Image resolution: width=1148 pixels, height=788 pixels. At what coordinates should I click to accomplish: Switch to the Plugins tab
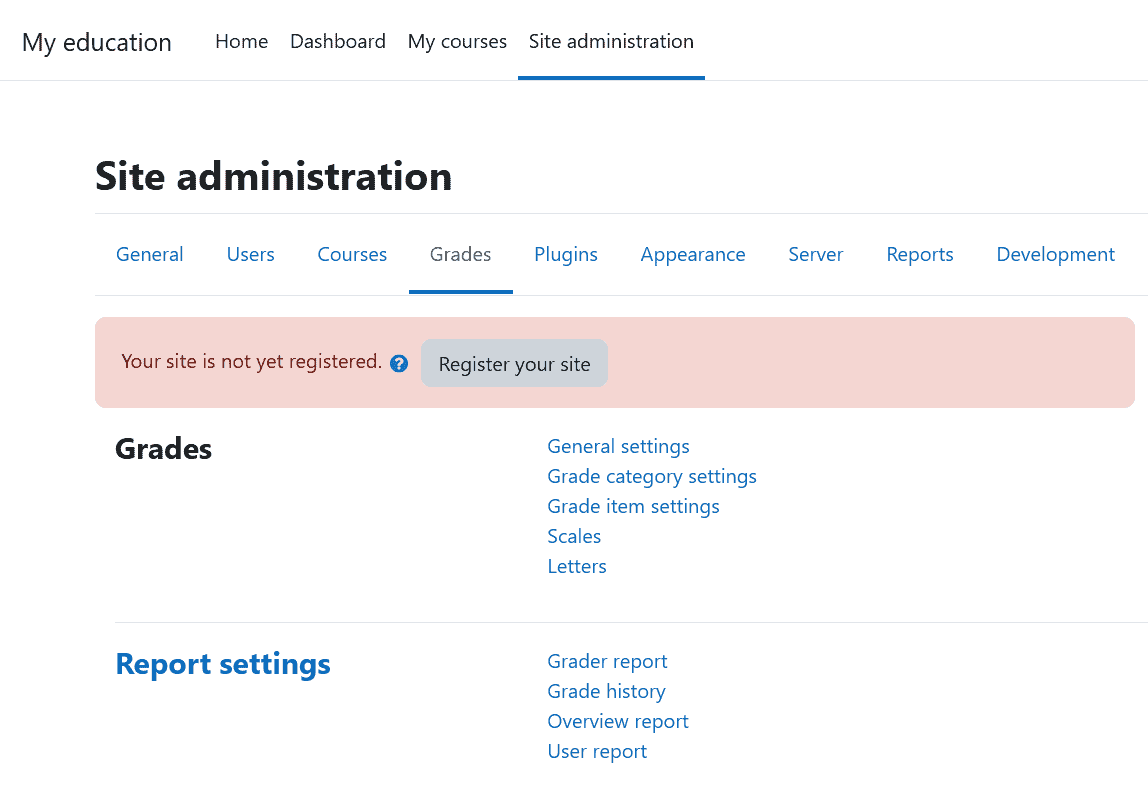(565, 254)
